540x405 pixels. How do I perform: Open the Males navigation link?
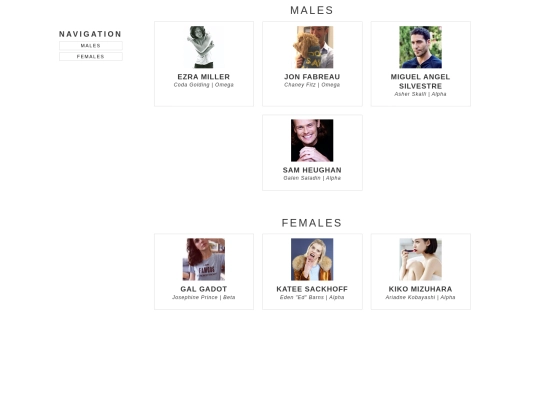click(x=91, y=45)
